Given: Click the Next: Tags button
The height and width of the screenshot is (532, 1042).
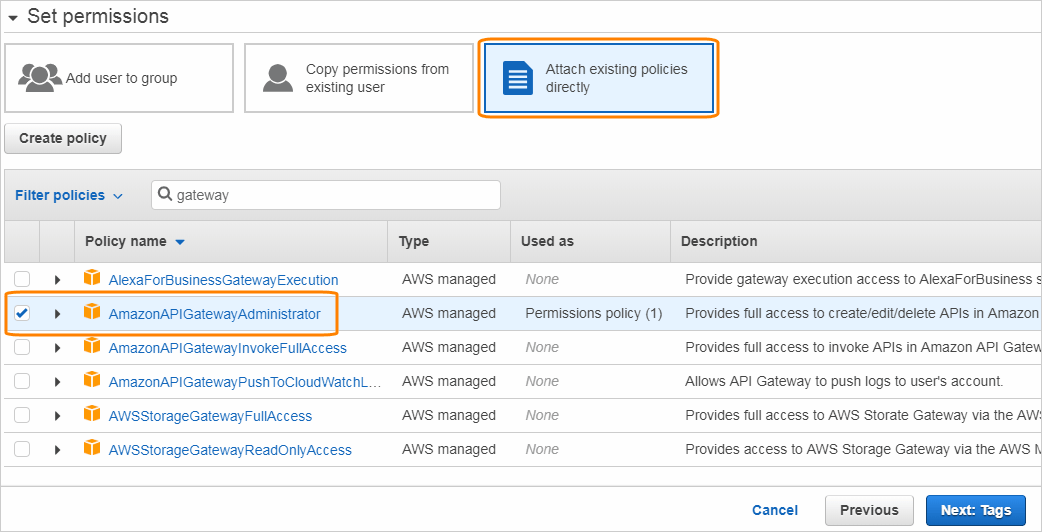Looking at the screenshot, I should coord(975,510).
